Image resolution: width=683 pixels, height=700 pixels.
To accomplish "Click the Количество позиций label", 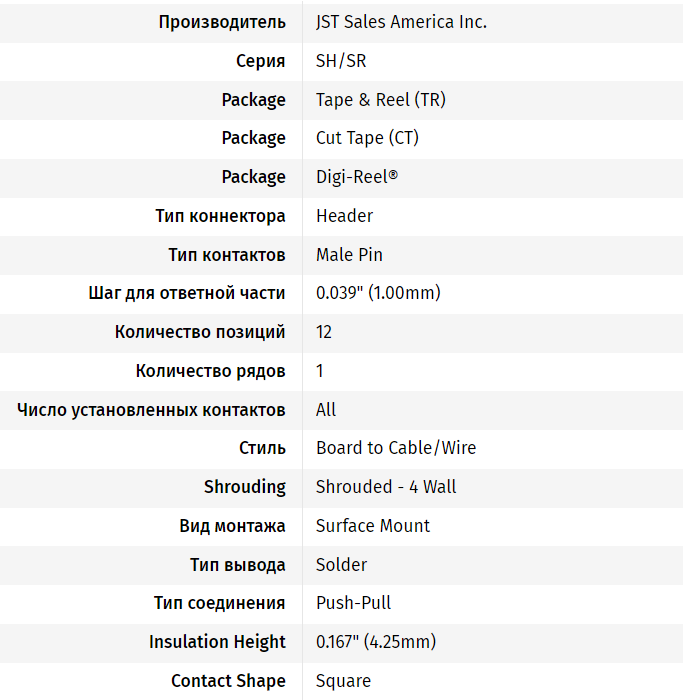I will click(x=200, y=332).
